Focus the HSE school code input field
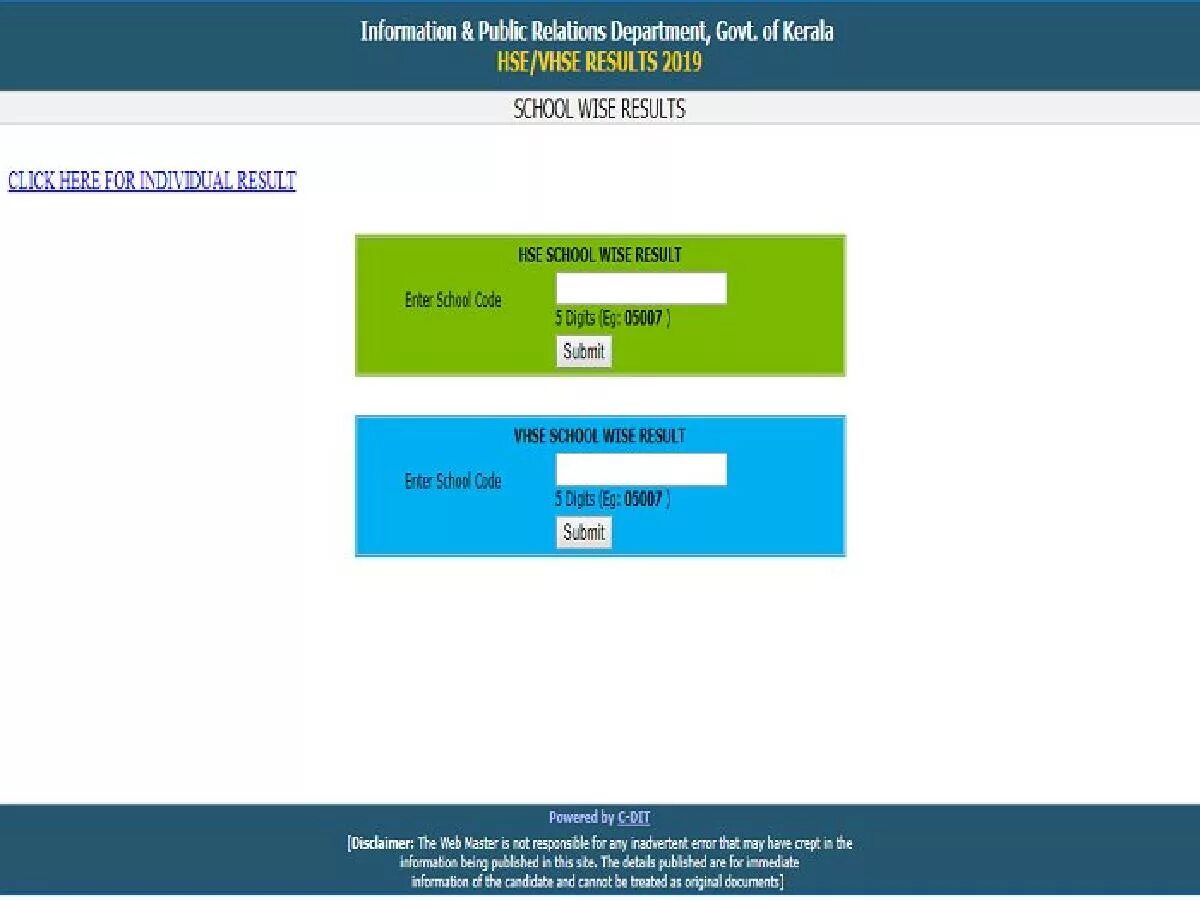 [x=641, y=288]
